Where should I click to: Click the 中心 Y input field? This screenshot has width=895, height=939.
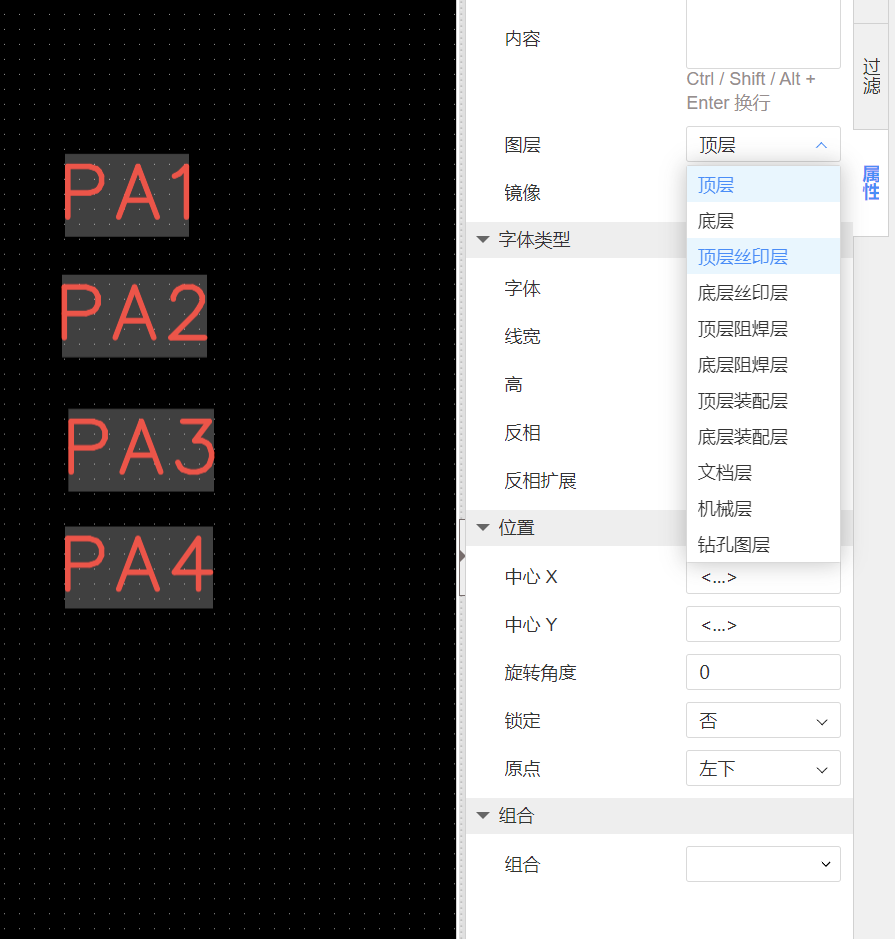point(763,625)
